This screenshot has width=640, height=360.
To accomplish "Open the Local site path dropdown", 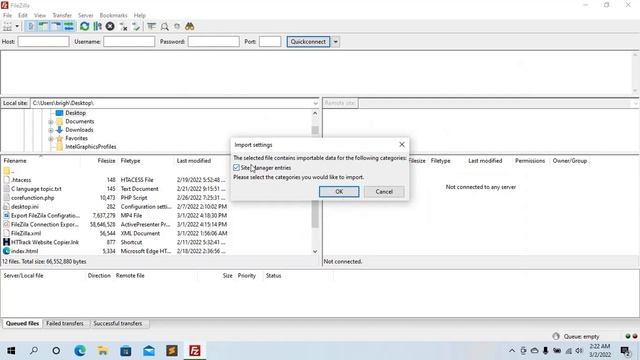I will point(316,103).
